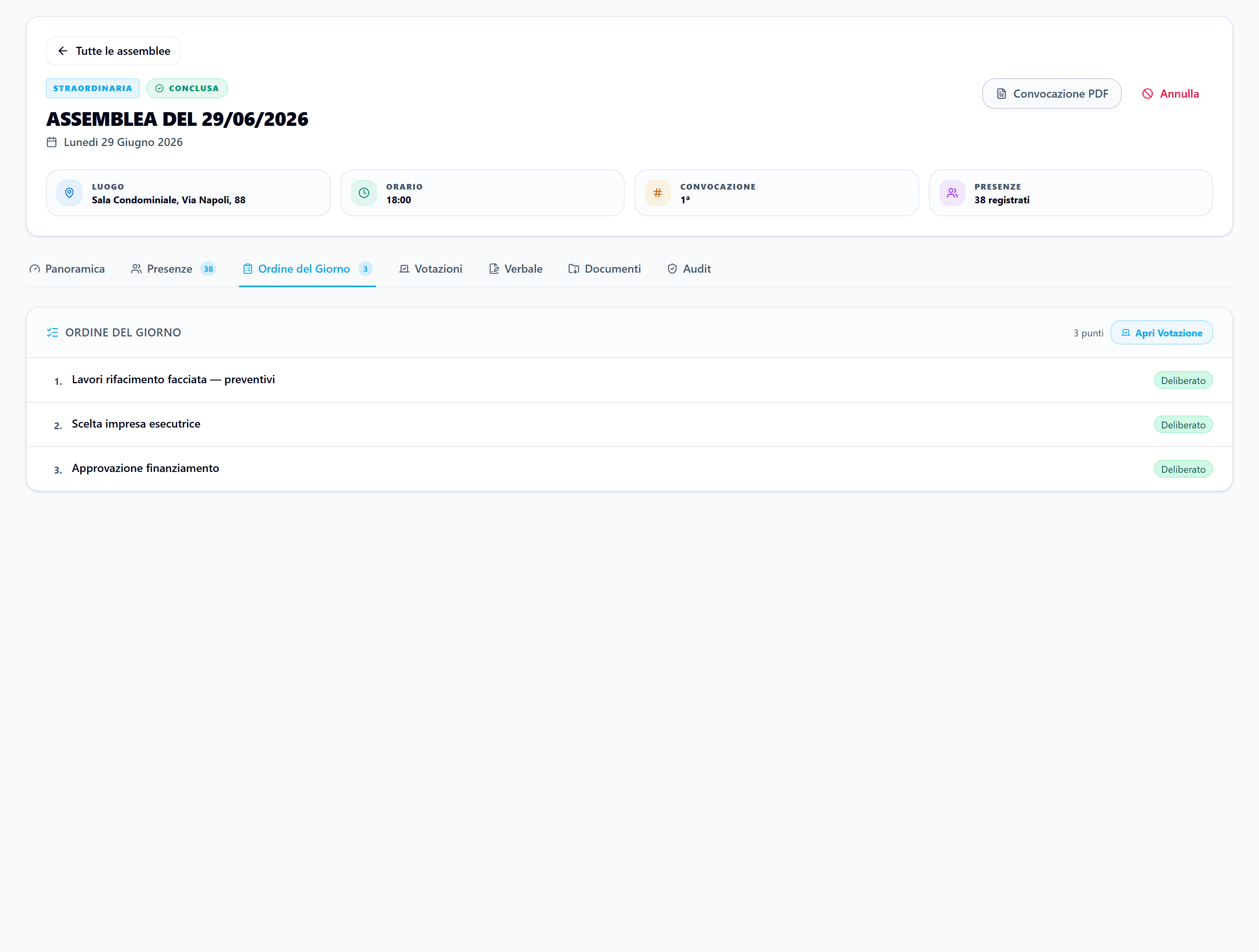The image size is (1259, 952).
Task: Show the Documenti tab
Action: click(604, 269)
